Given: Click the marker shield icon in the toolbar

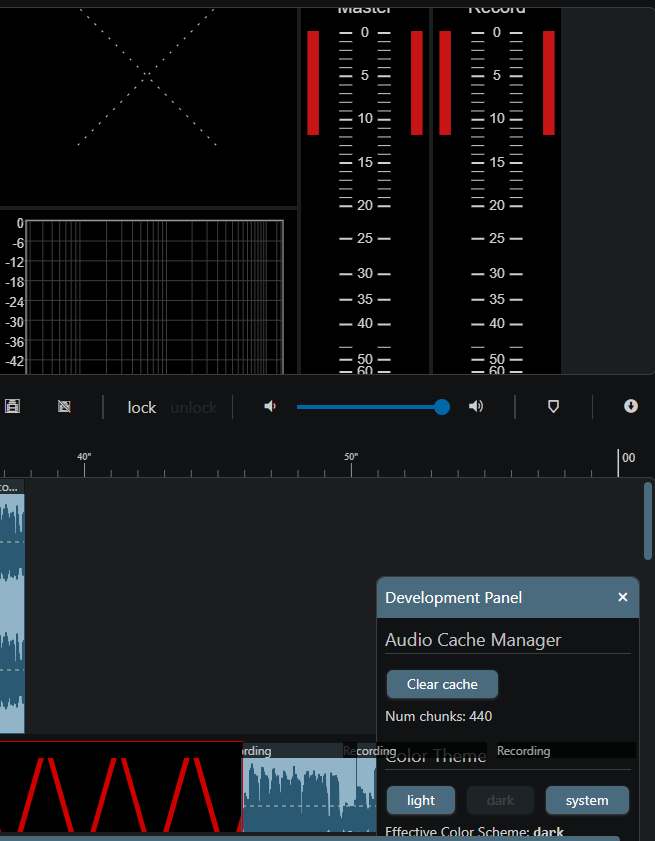Looking at the screenshot, I should (x=553, y=407).
